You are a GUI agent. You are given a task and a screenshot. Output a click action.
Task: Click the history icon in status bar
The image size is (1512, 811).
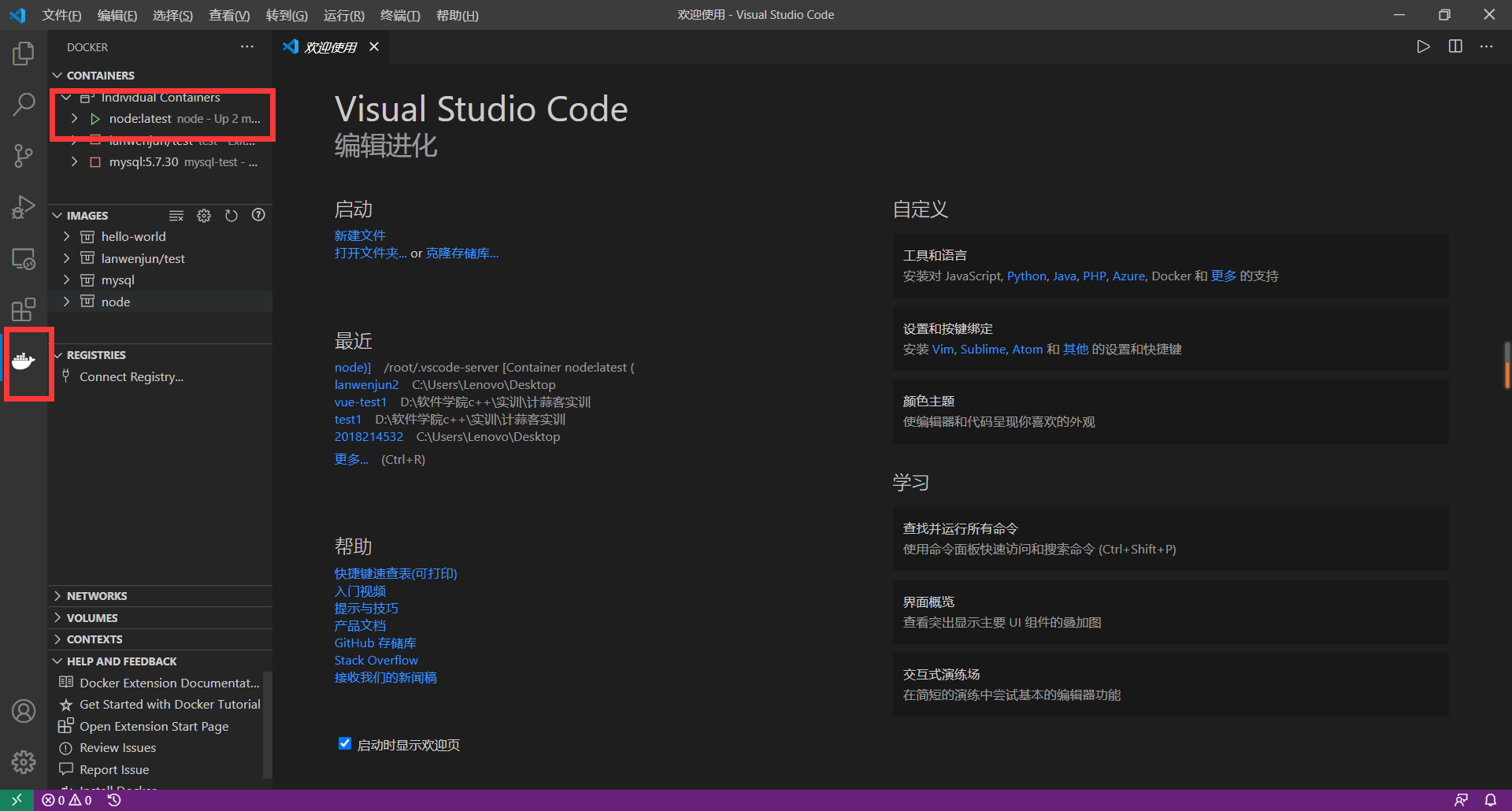115,800
